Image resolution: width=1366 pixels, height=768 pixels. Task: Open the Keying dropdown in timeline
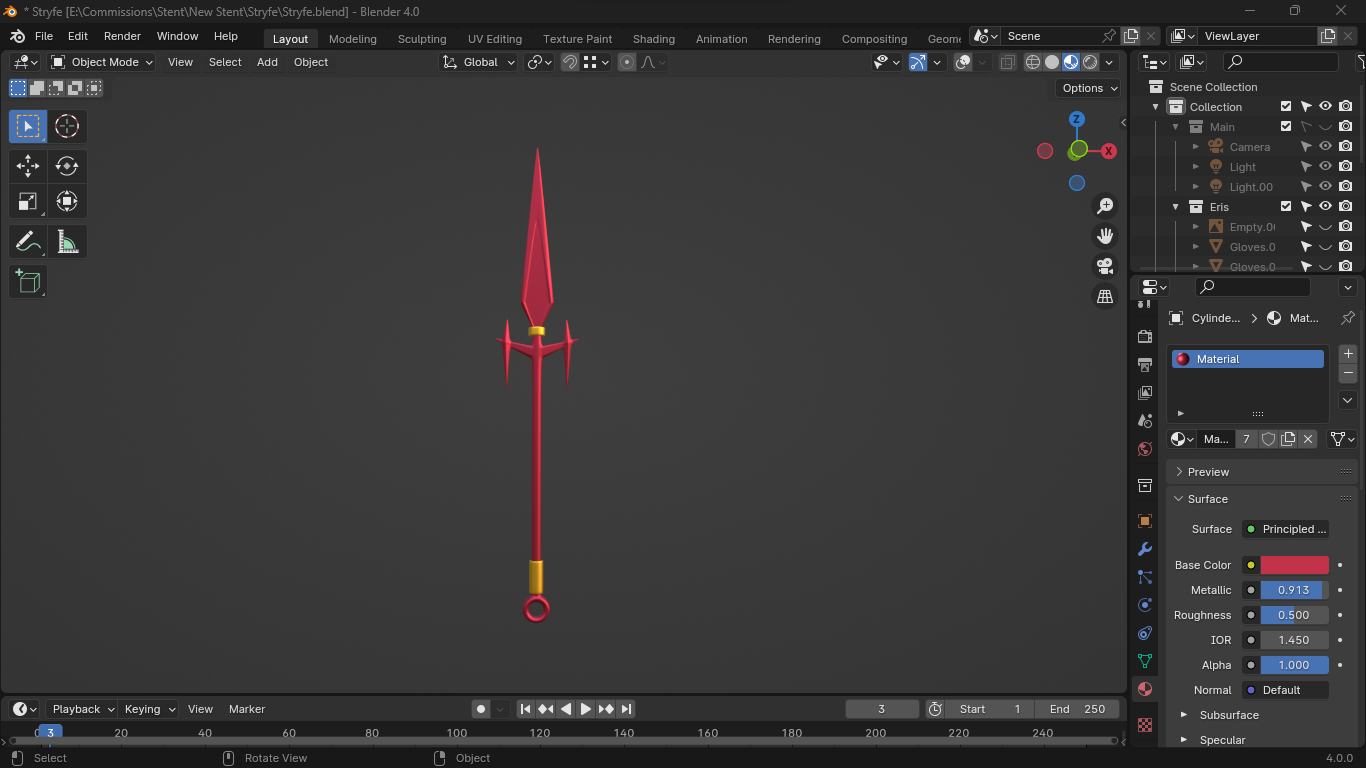click(148, 709)
